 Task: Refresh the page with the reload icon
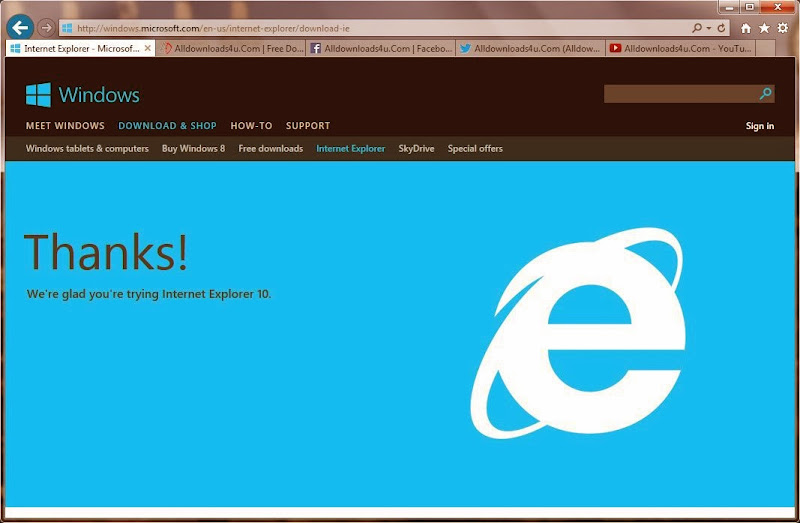(721, 28)
